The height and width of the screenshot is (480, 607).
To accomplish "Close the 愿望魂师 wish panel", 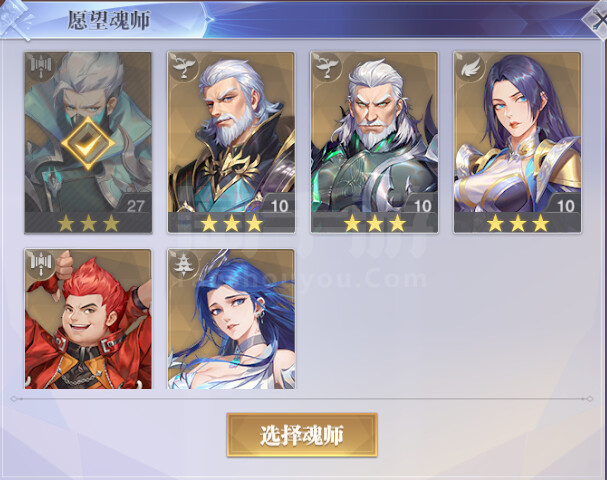I will 596,19.
